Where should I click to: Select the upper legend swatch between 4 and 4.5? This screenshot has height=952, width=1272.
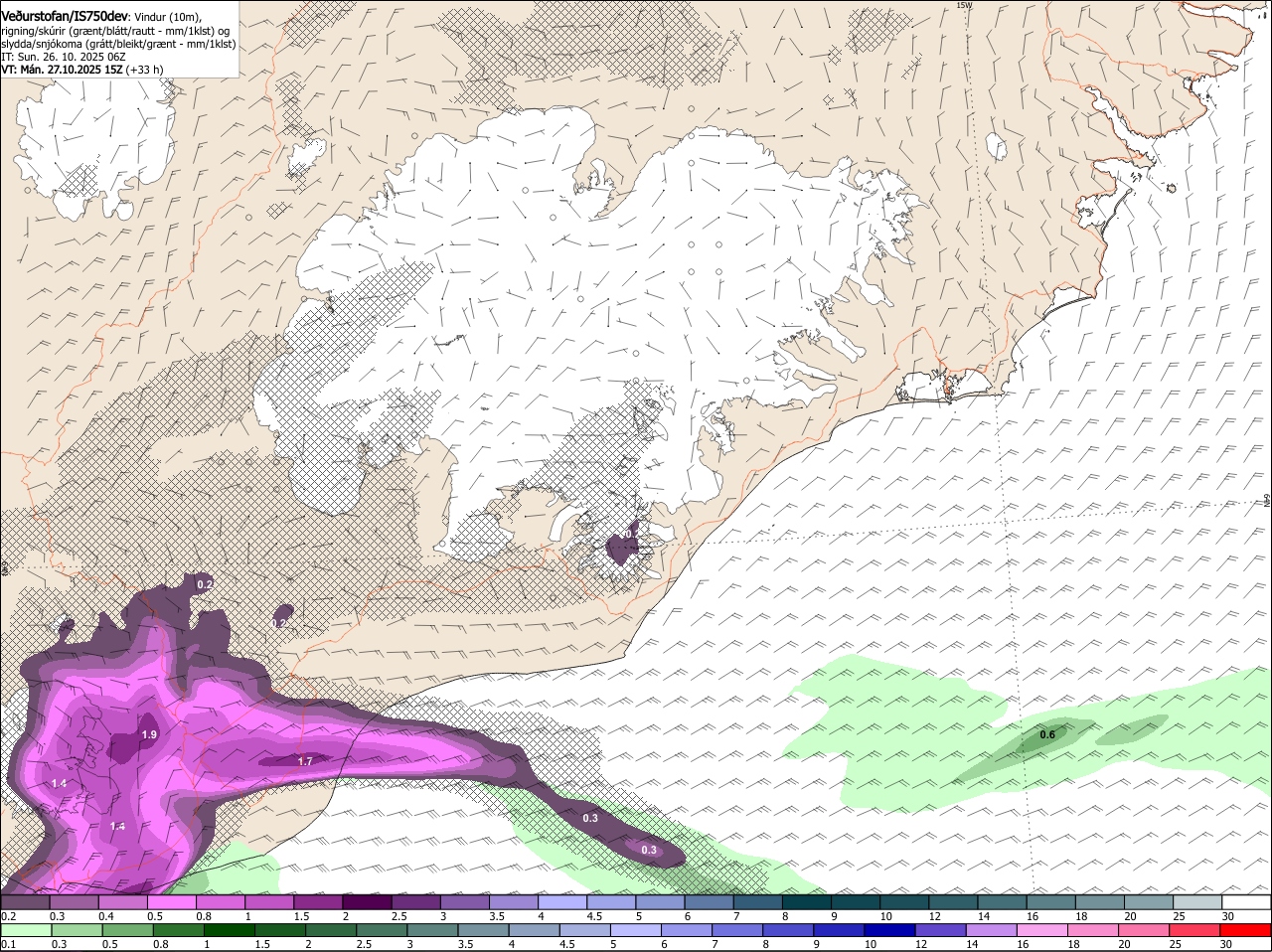tap(561, 901)
